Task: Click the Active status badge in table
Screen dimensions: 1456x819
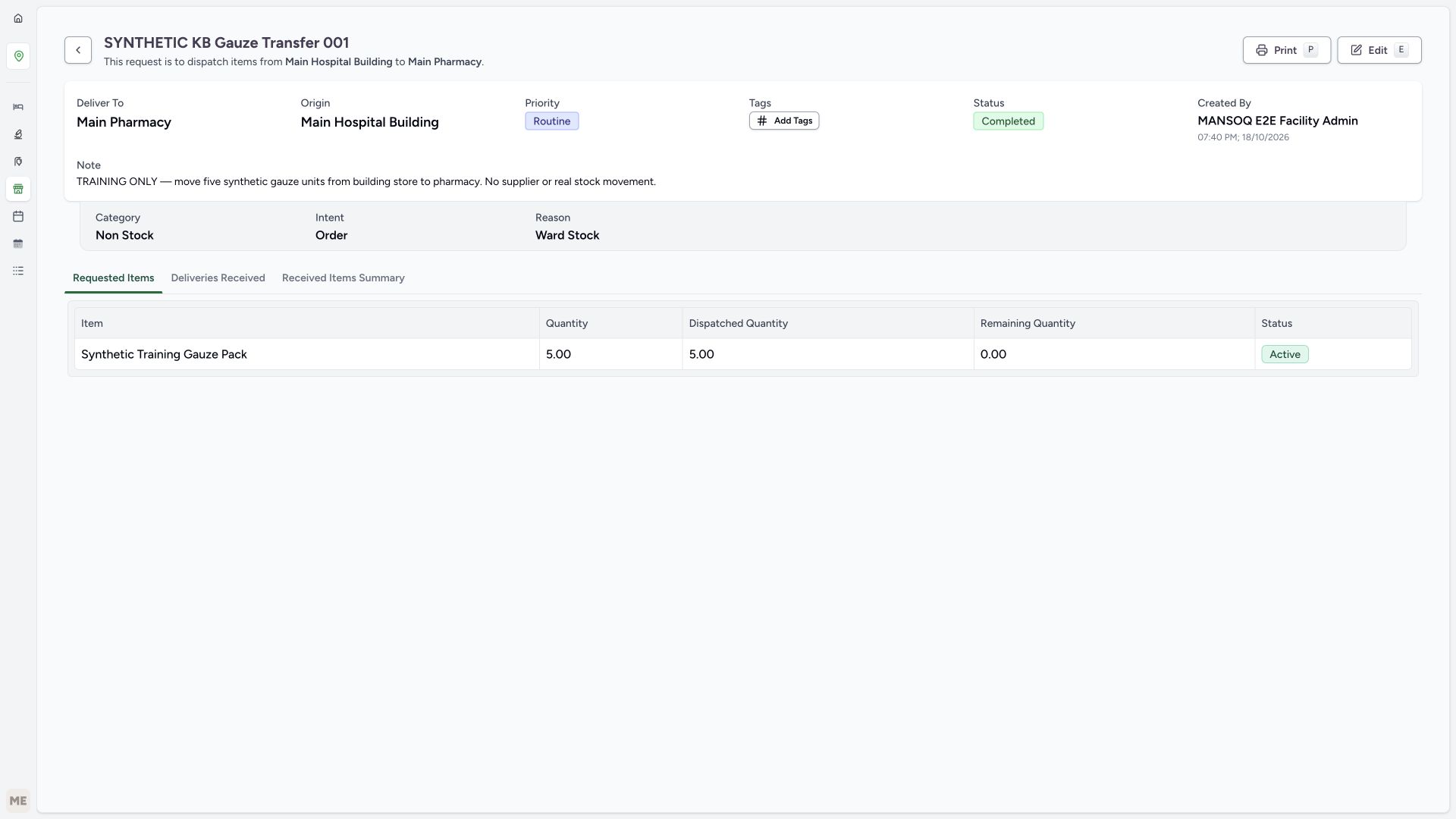Action: click(x=1285, y=354)
